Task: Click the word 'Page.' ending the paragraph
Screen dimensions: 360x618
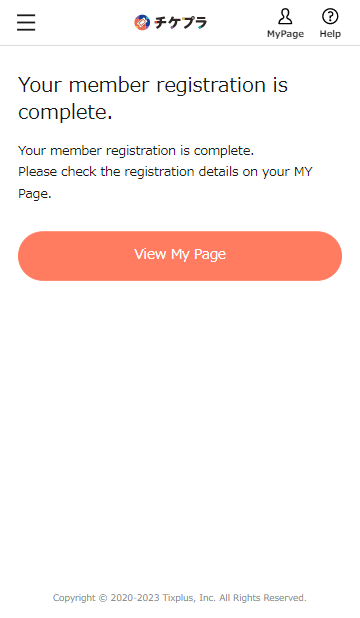Action: click(35, 194)
